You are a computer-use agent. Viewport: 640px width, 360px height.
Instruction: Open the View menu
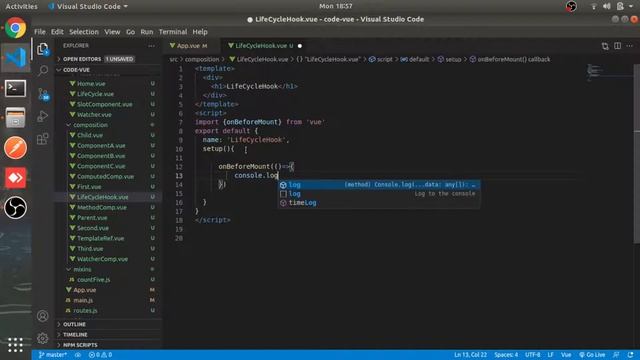pyautogui.click(x=112, y=32)
